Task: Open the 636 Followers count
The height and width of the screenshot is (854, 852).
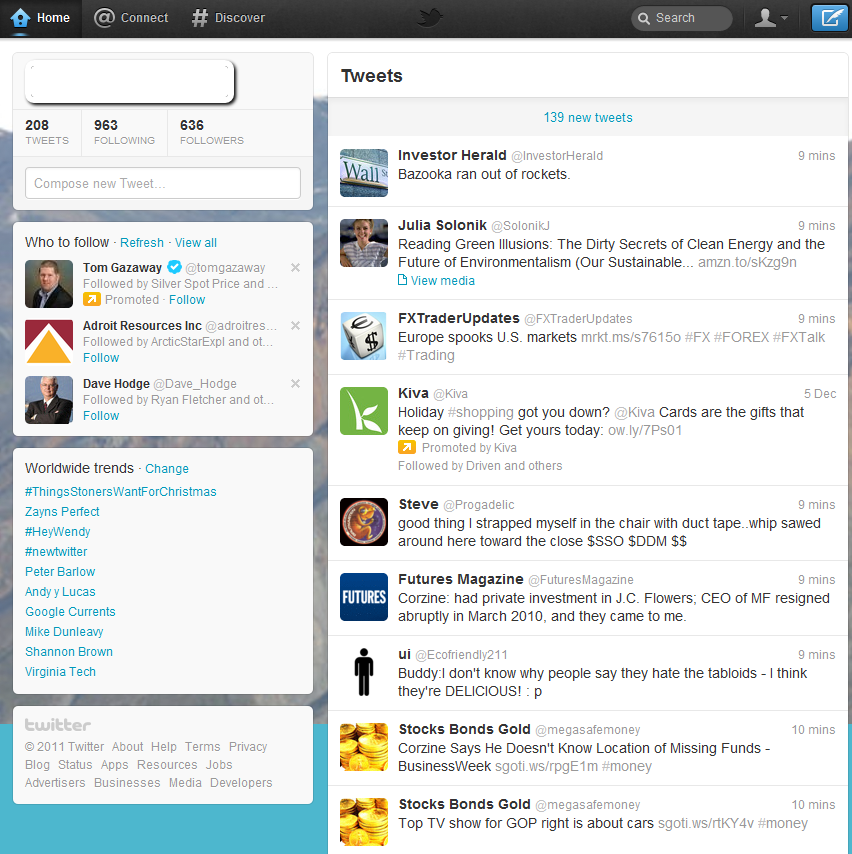Action: tap(212, 132)
